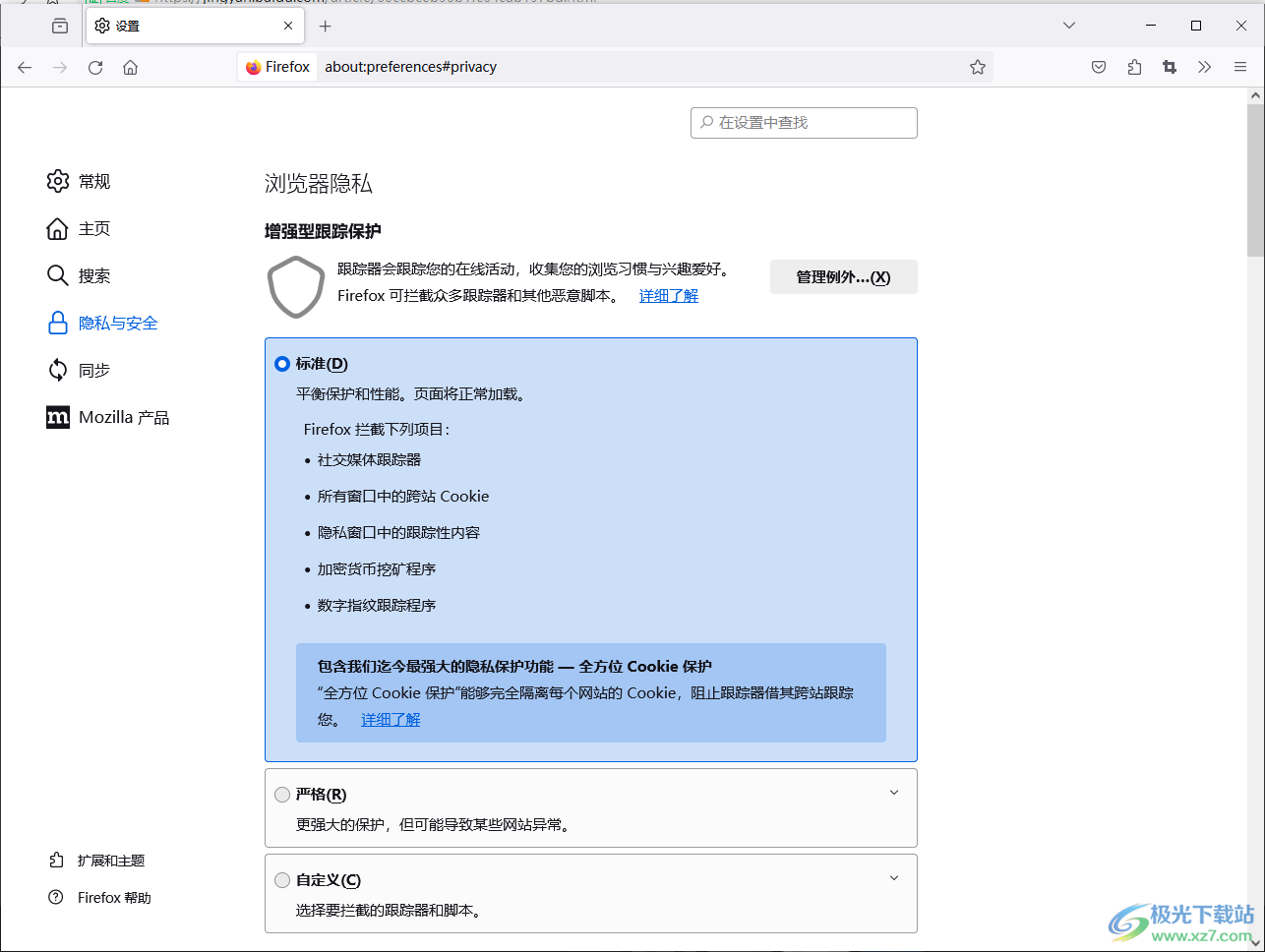Open 同步 settings category

pos(79,370)
